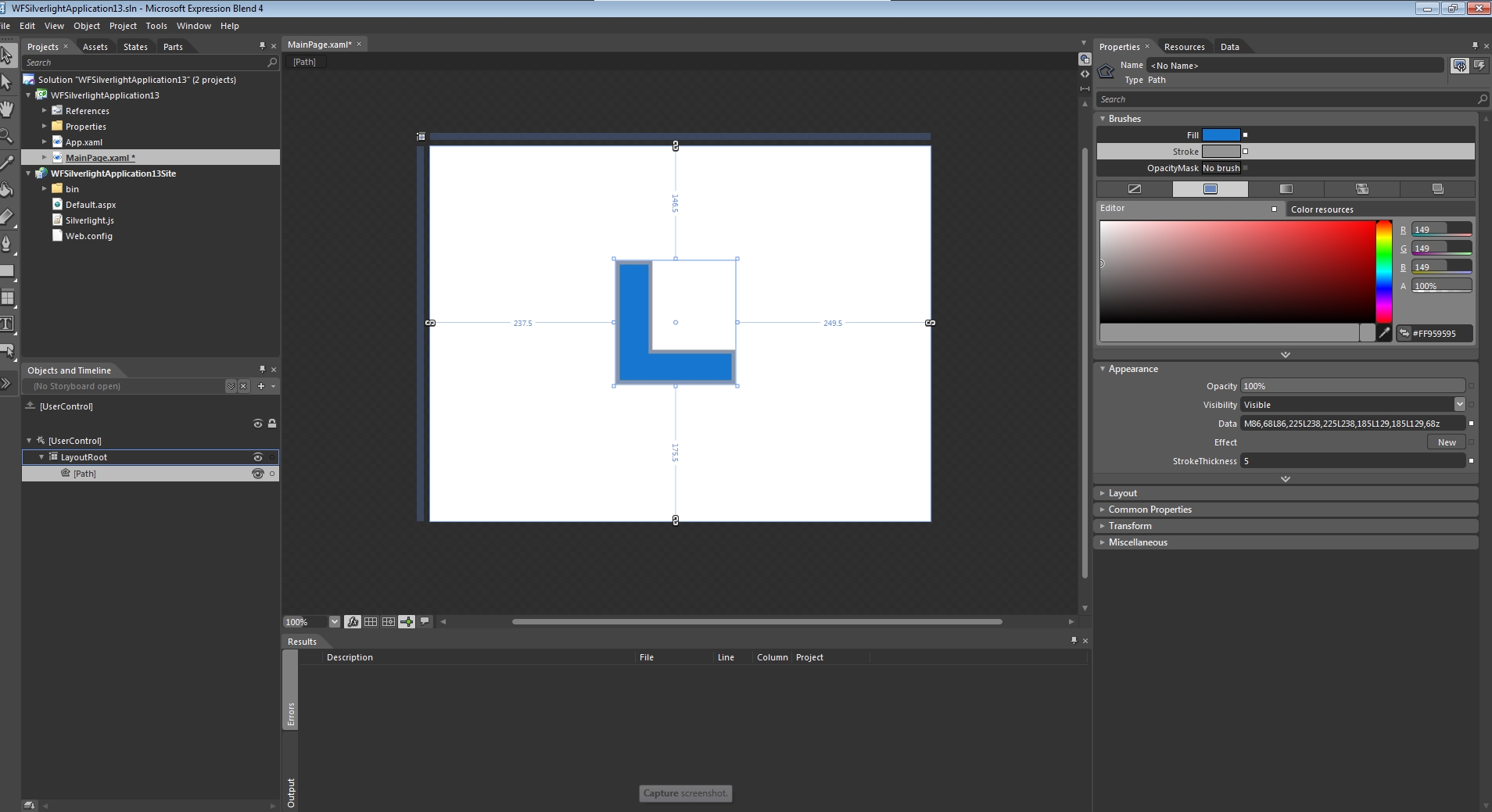The width and height of the screenshot is (1492, 812).
Task: Select the TextBlock text tool
Action: tap(6, 324)
